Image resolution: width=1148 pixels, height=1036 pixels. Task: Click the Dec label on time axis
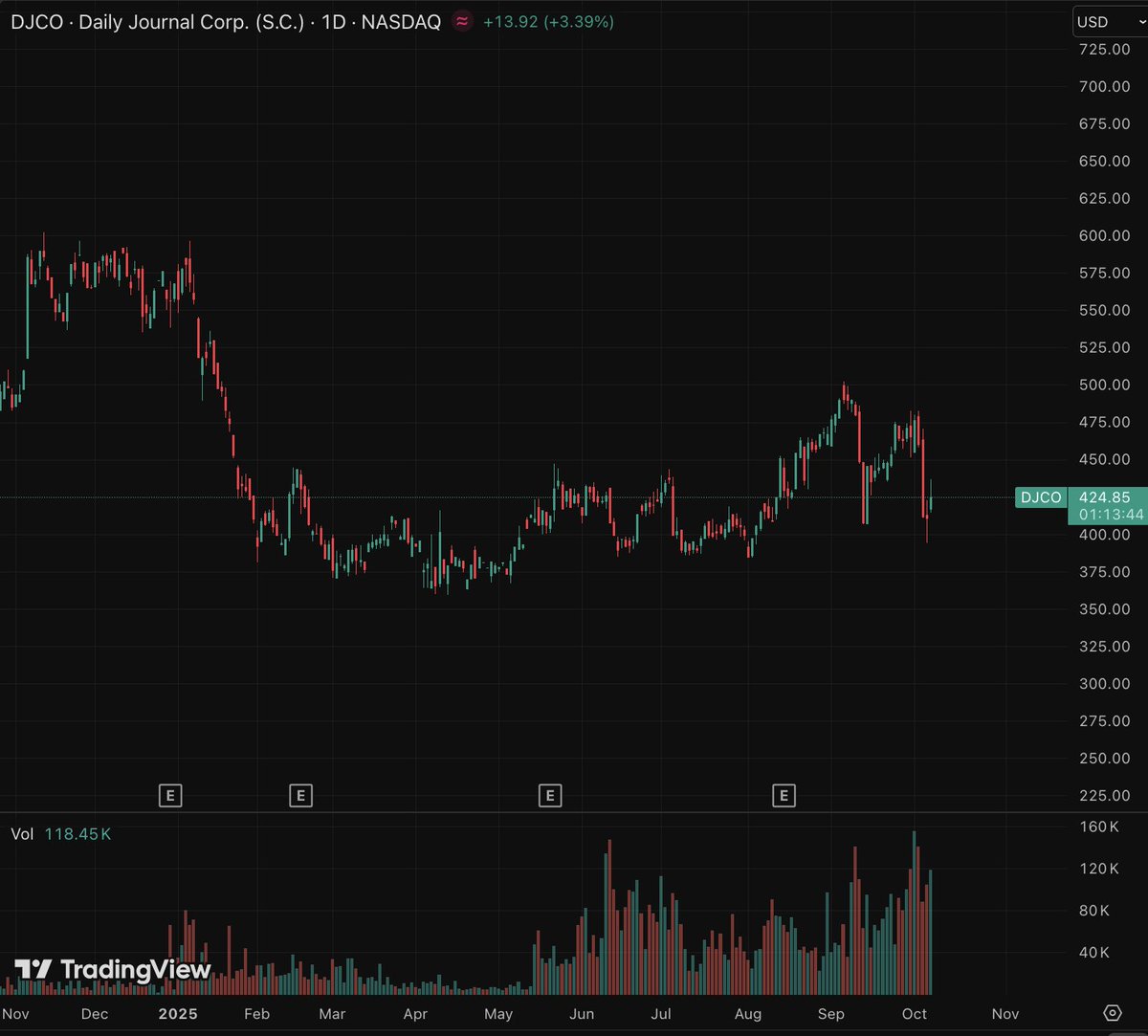click(95, 1014)
